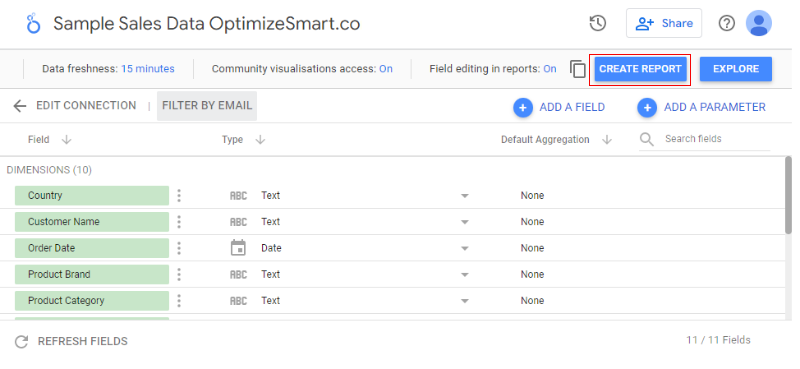Viewport: 800px width, 369px height.
Task: Click the Default Aggregation column header
Action: (x=545, y=139)
